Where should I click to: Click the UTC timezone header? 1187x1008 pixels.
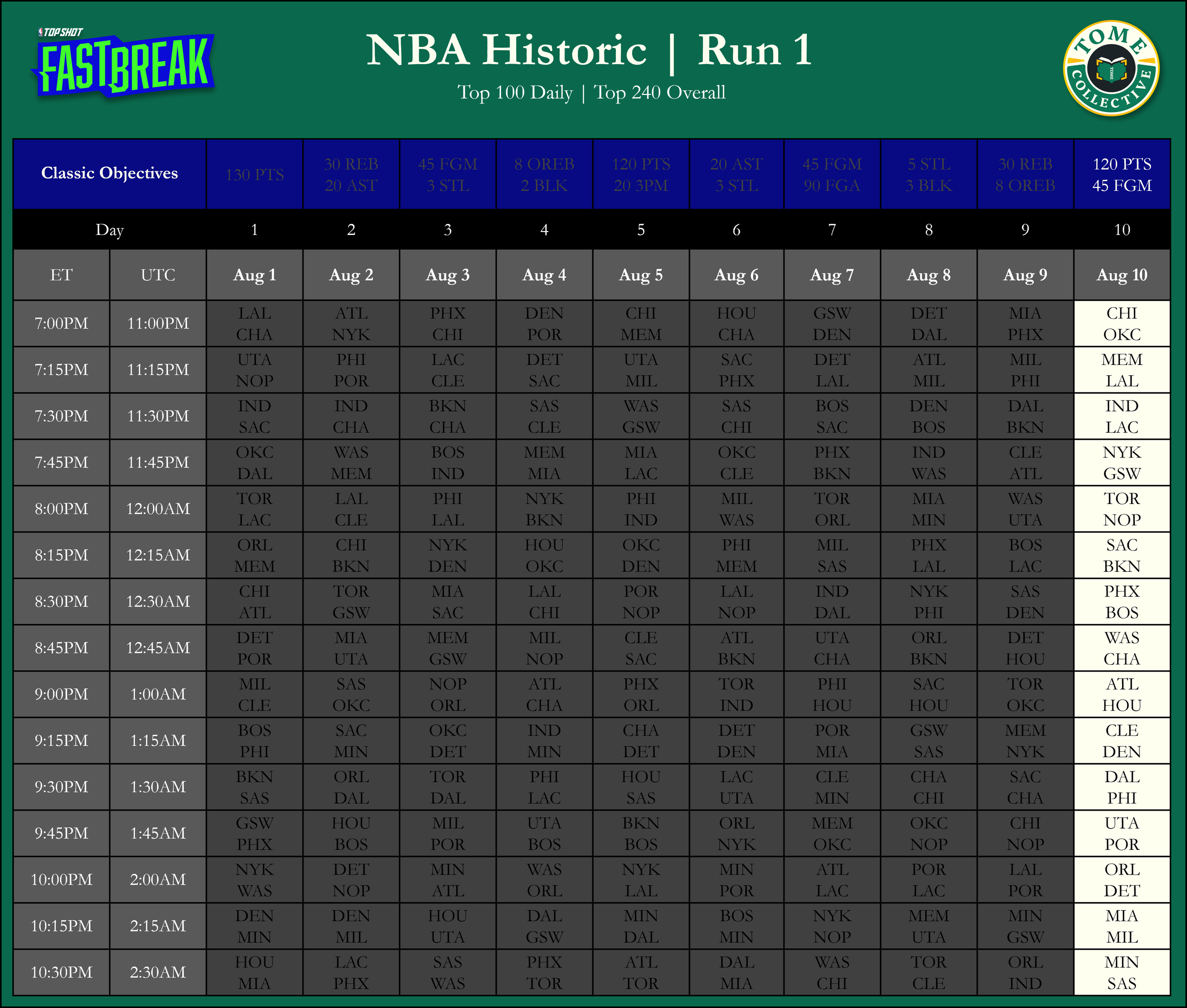click(x=158, y=275)
